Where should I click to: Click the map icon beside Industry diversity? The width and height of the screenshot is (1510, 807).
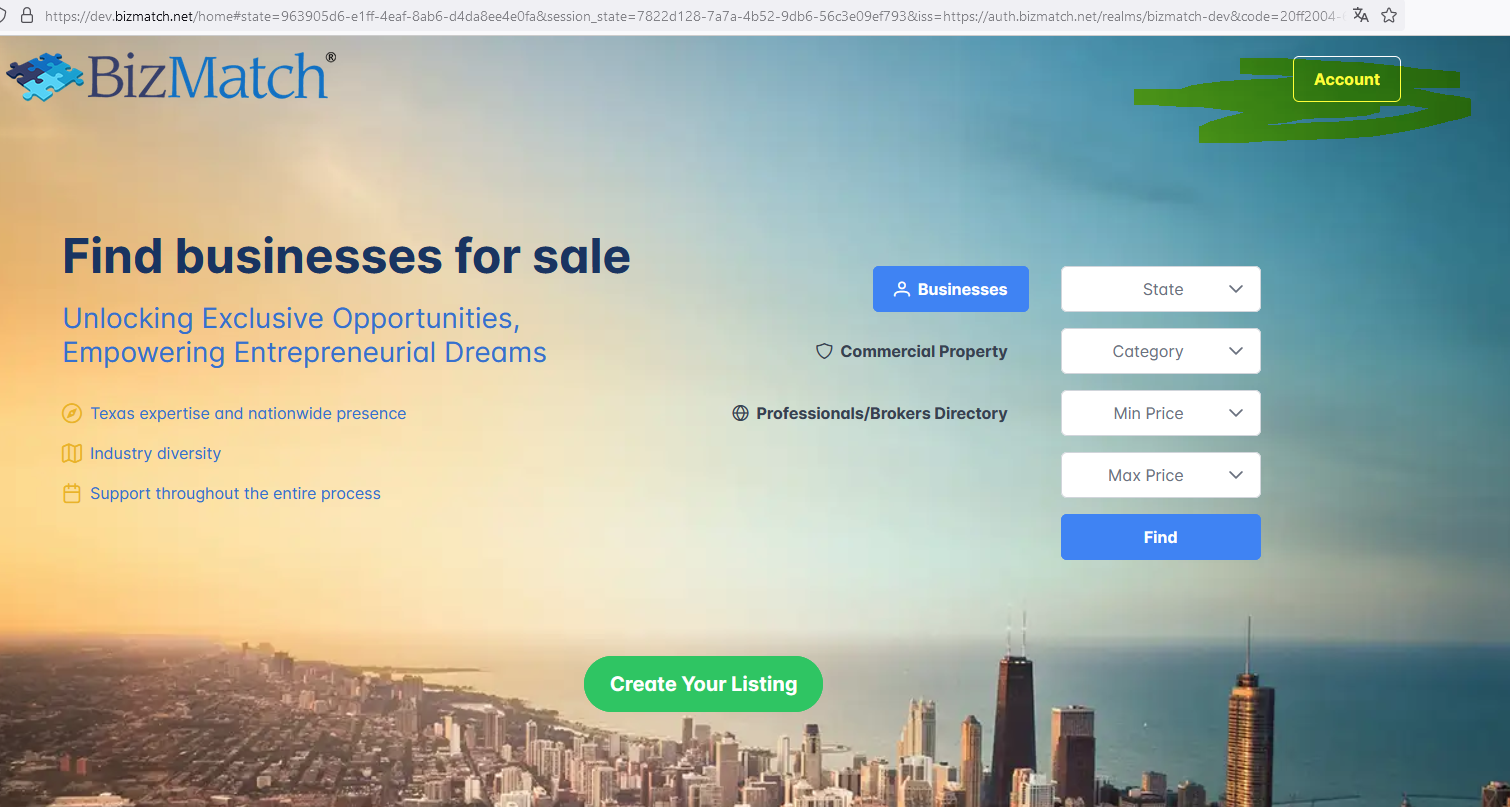point(71,453)
